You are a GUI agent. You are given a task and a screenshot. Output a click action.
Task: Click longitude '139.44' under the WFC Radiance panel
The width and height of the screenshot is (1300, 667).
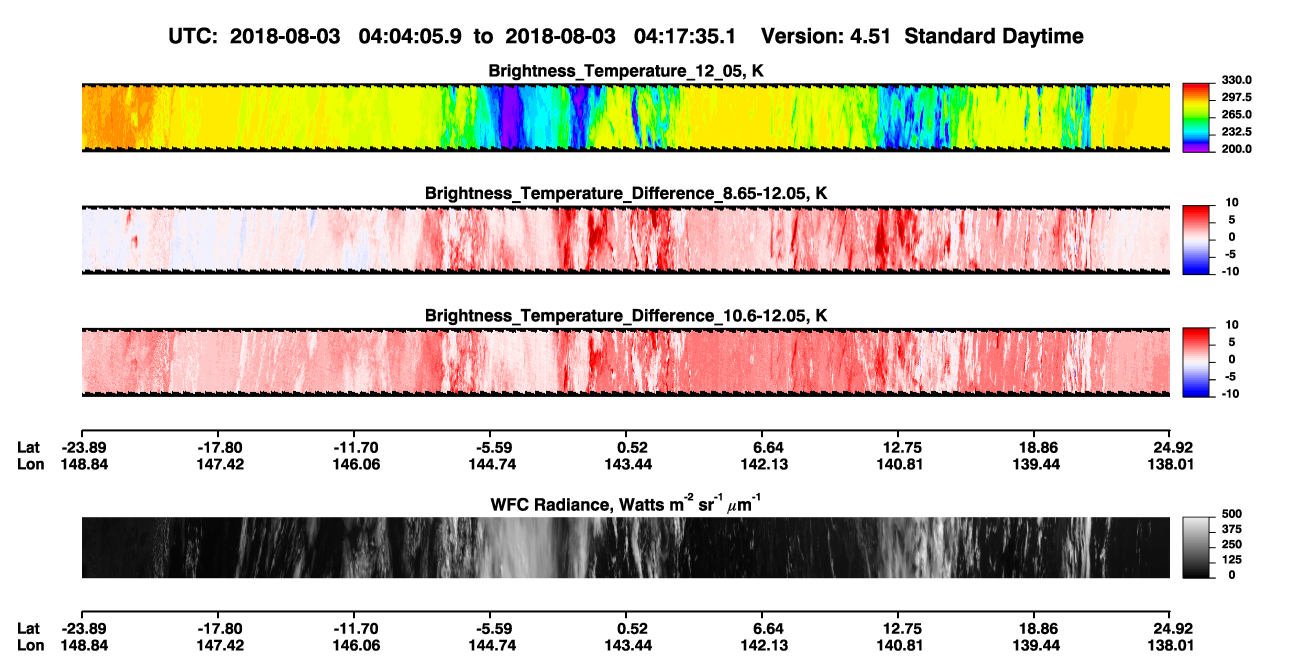[1036, 644]
